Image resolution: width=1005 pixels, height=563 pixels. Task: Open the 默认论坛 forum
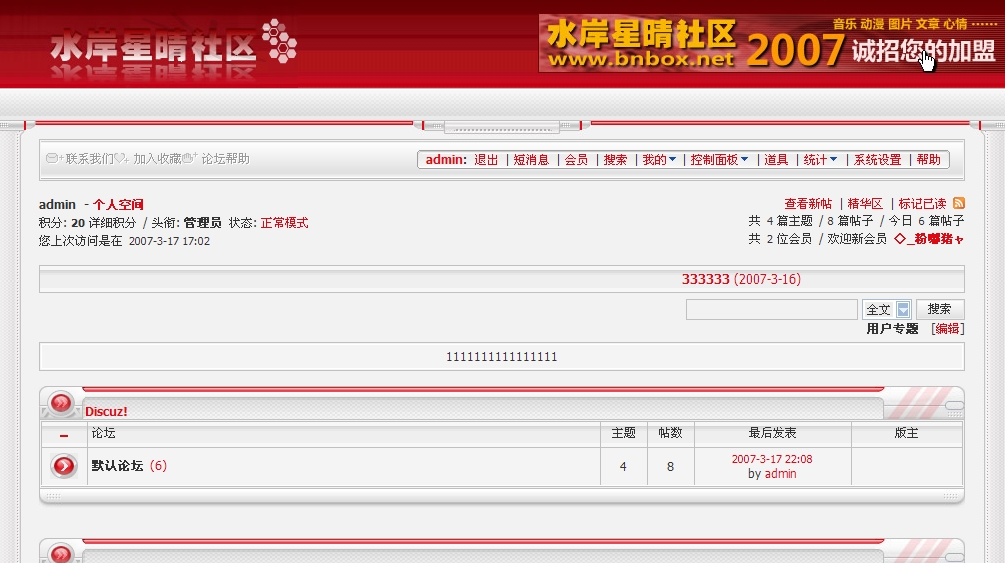[x=117, y=466]
